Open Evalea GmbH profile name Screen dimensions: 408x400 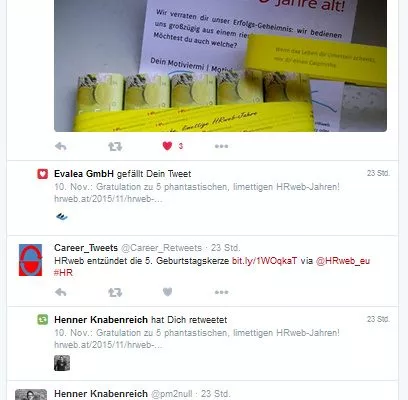pos(84,174)
